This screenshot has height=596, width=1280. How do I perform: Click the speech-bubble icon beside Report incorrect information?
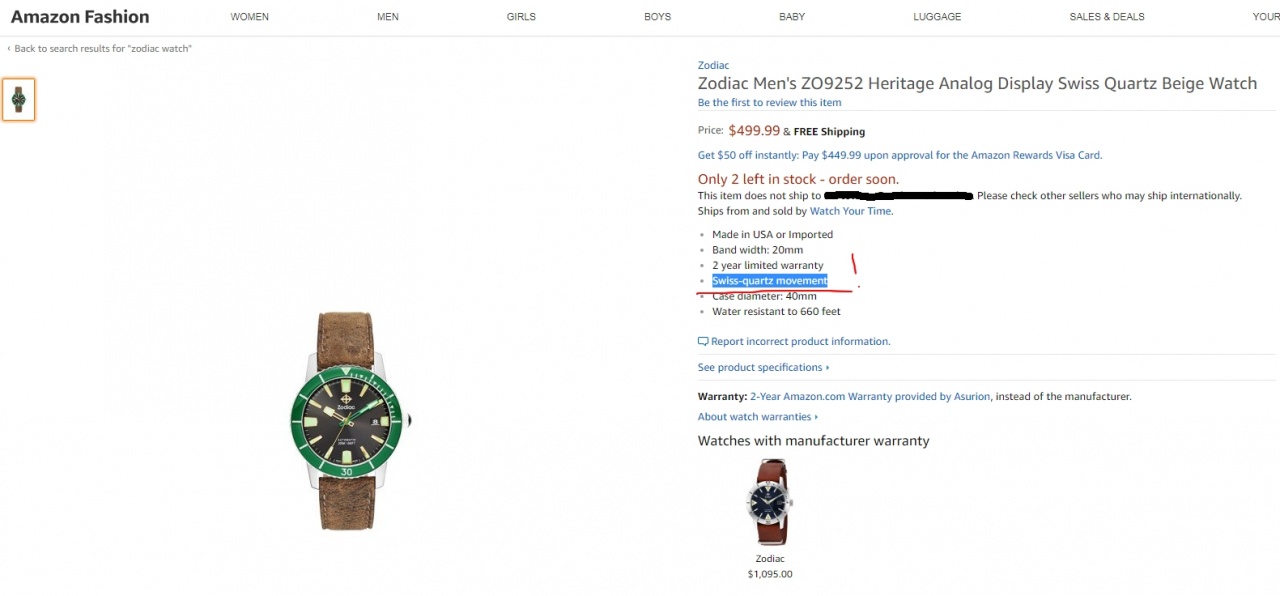(703, 342)
